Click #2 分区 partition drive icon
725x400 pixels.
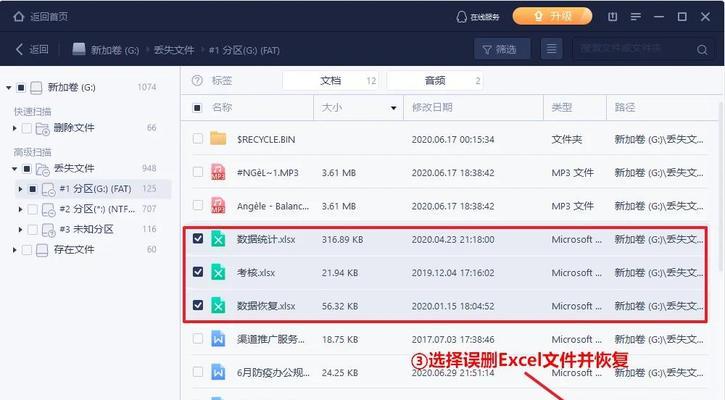tap(49, 209)
